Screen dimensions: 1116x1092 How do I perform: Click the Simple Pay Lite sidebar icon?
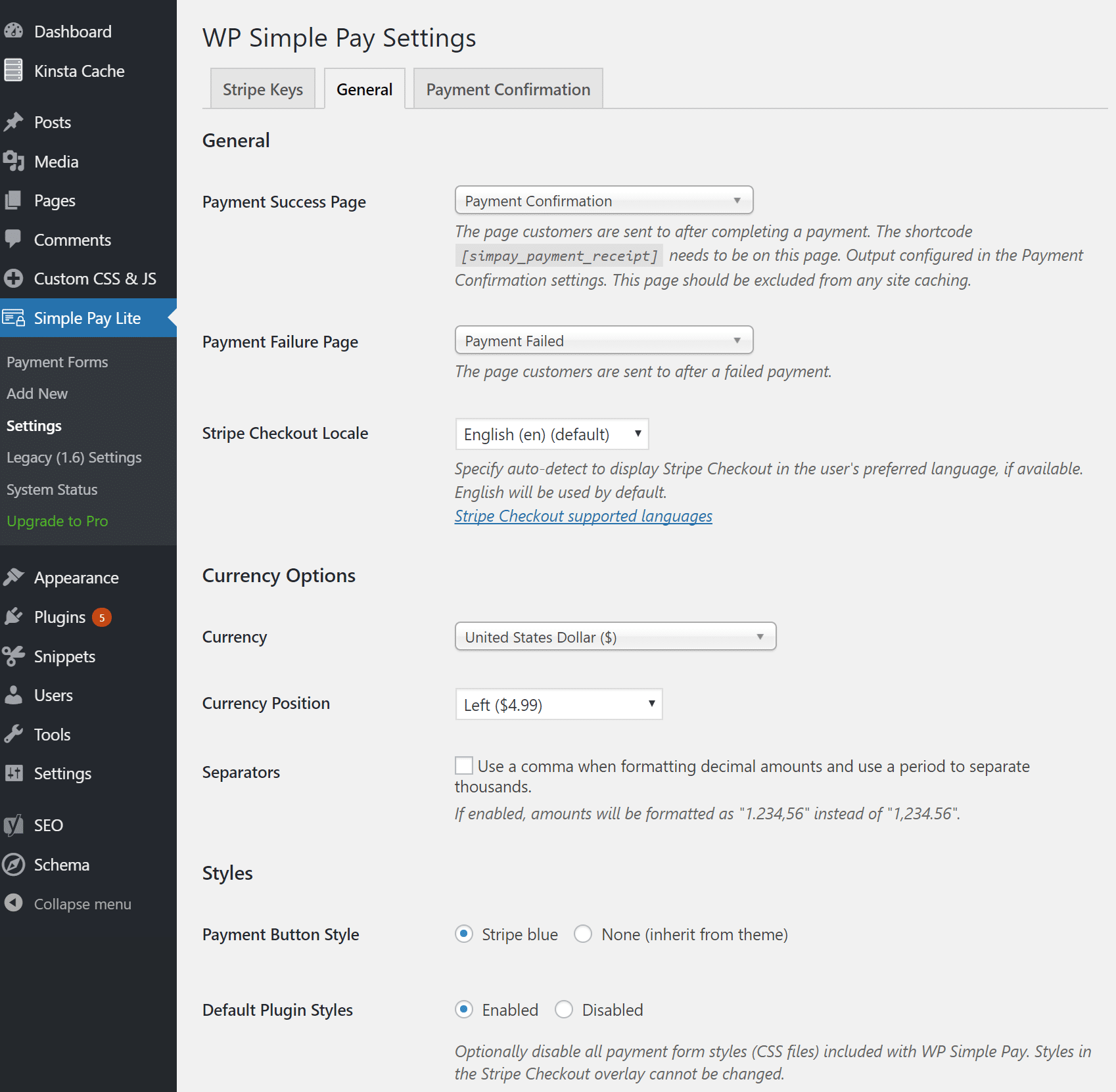(13, 317)
